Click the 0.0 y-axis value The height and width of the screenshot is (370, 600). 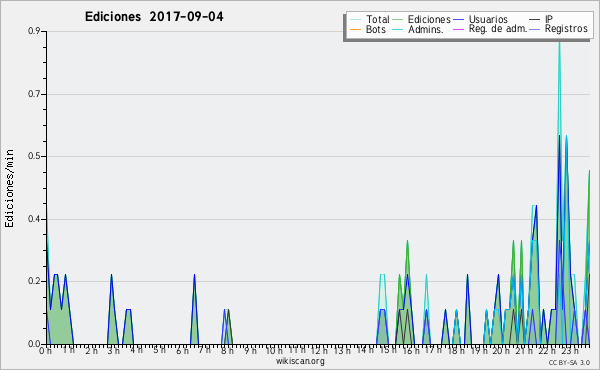34,344
